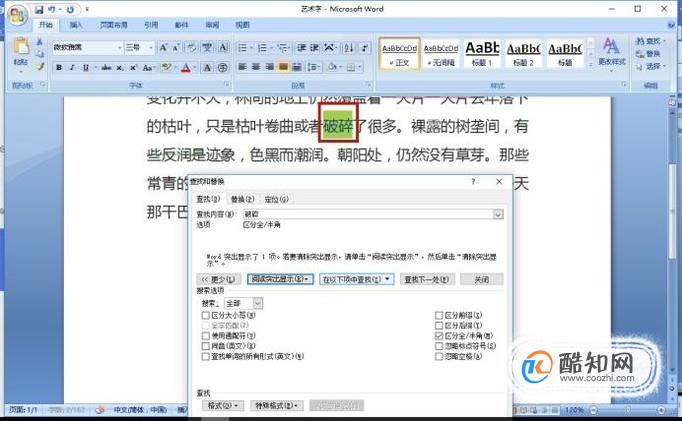This screenshot has width=682, height=421.
Task: Open the 格式 format dropdown button
Action: point(223,406)
